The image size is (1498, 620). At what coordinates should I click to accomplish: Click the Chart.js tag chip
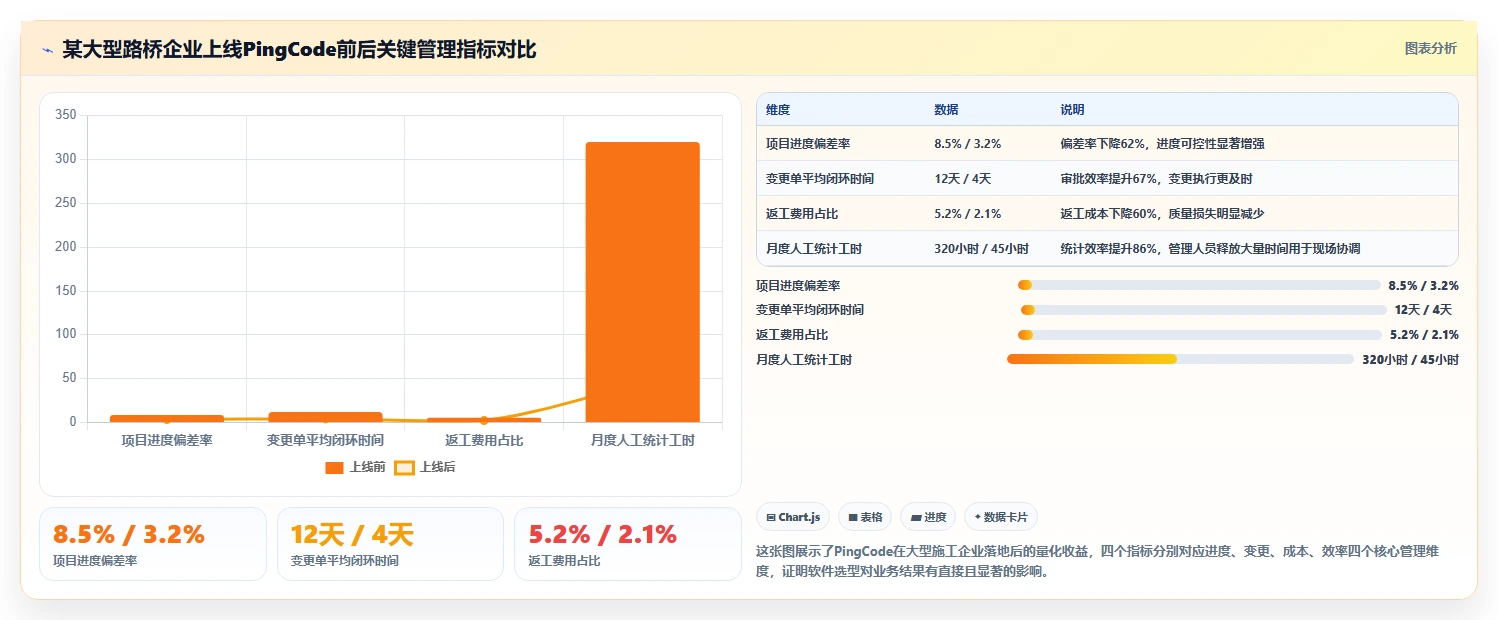click(x=793, y=517)
